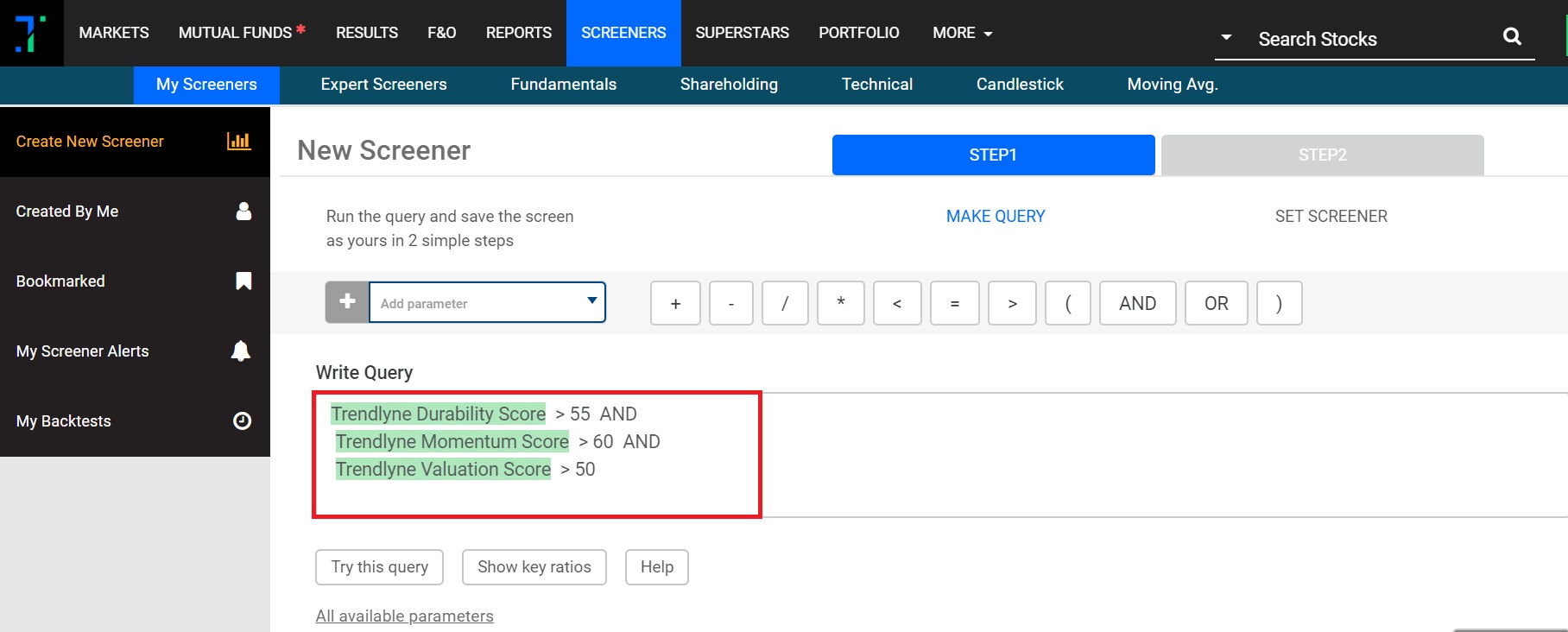Click the user icon next to Created By Me
This screenshot has height=632, width=1568.
point(243,212)
